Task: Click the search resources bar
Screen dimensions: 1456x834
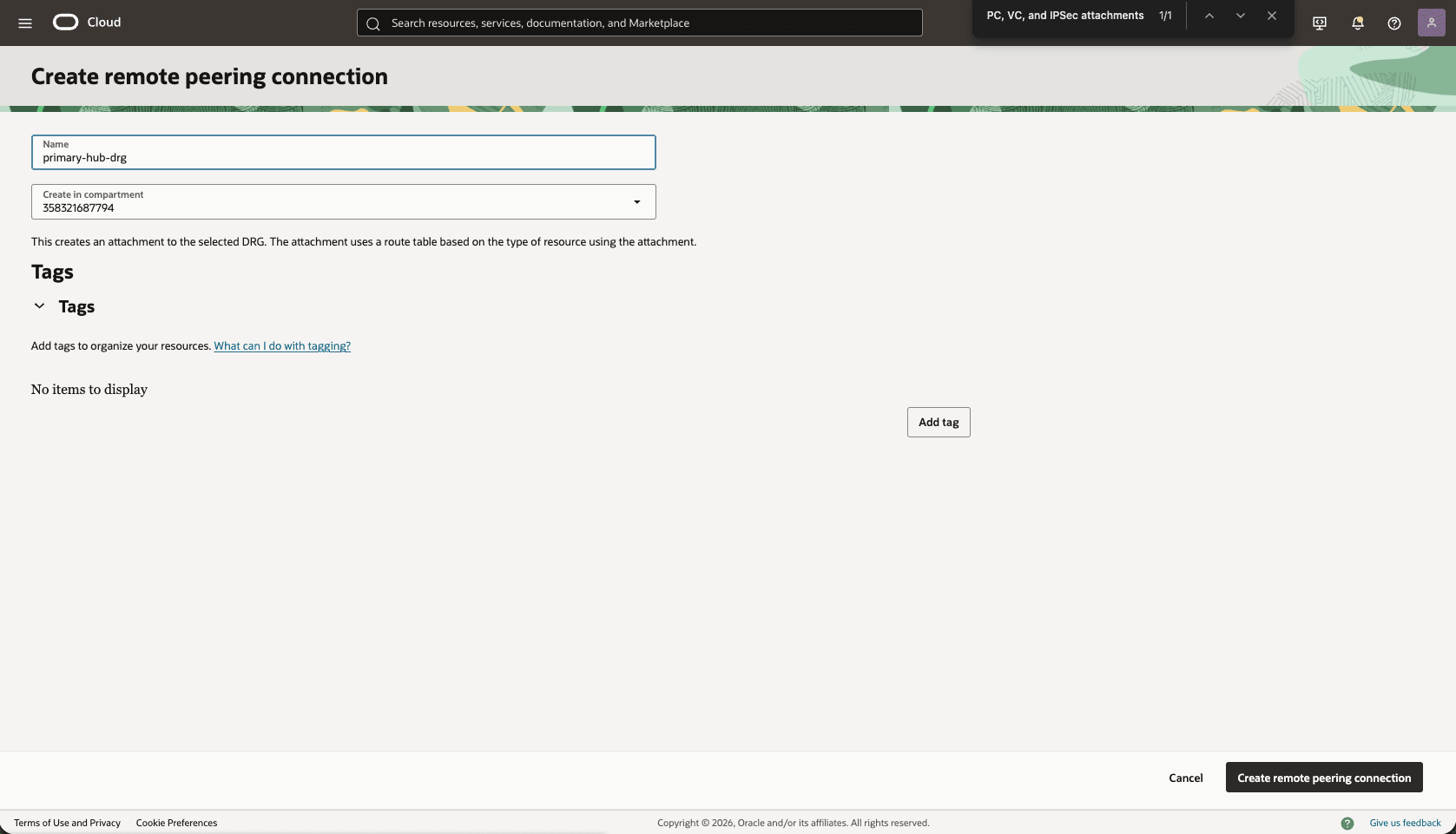Action: [x=639, y=23]
